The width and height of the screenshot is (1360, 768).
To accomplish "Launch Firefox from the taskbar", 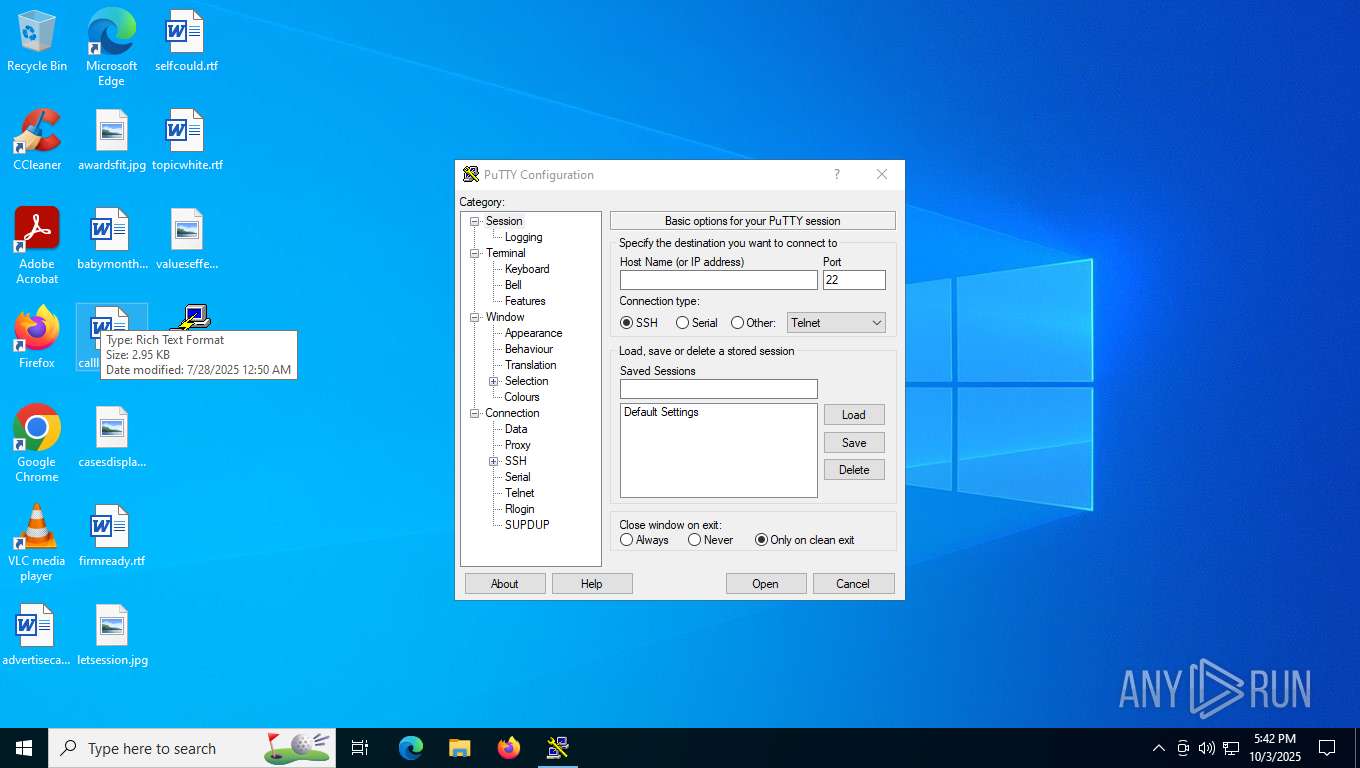I will coord(509,748).
